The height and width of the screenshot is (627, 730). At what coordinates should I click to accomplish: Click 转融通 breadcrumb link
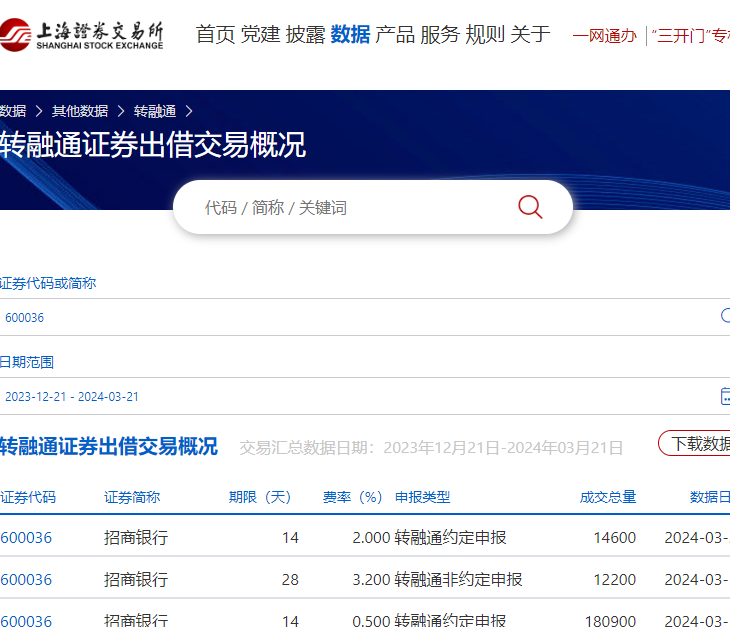click(154, 111)
